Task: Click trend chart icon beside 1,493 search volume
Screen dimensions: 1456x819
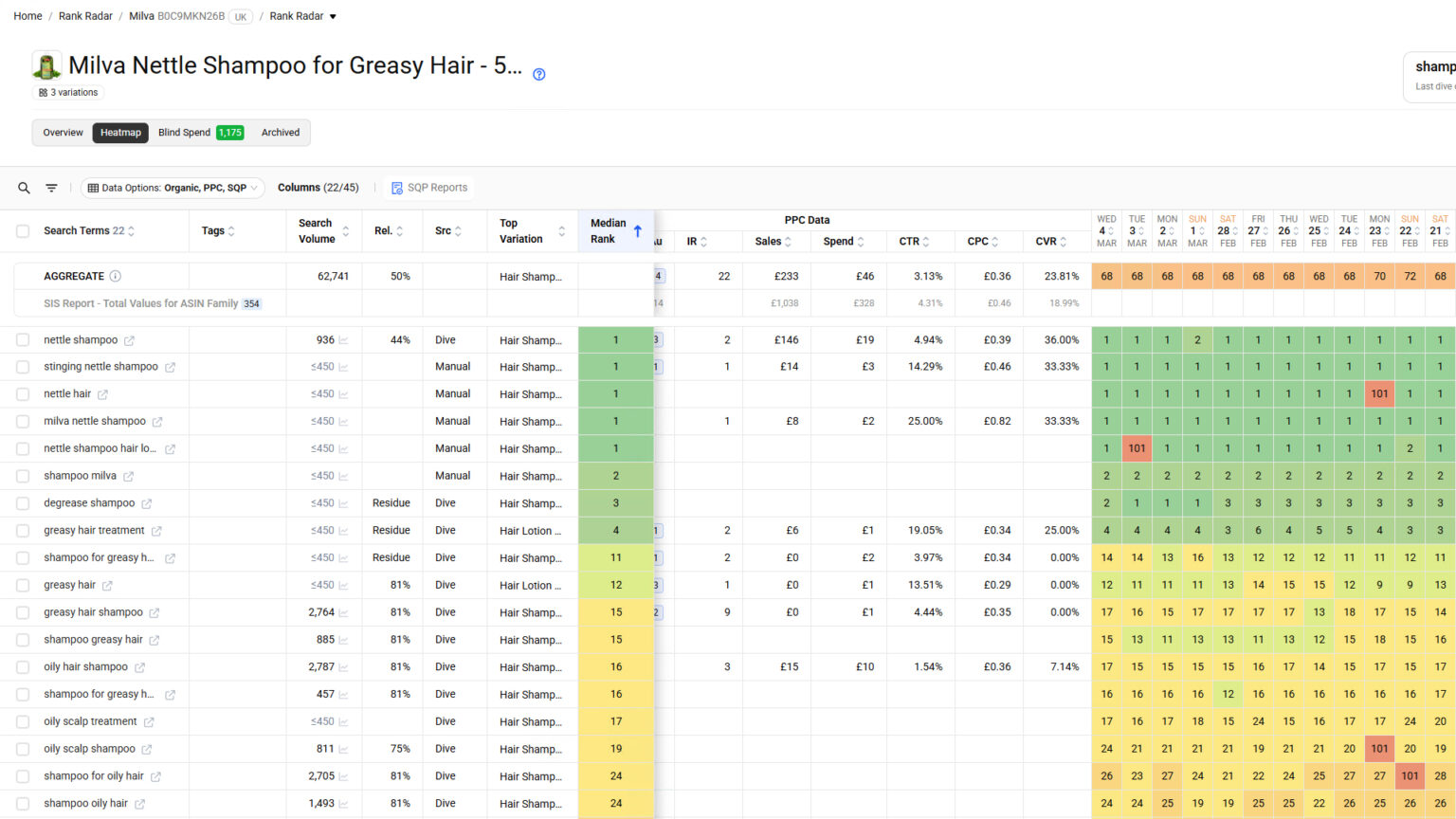Action: click(343, 804)
